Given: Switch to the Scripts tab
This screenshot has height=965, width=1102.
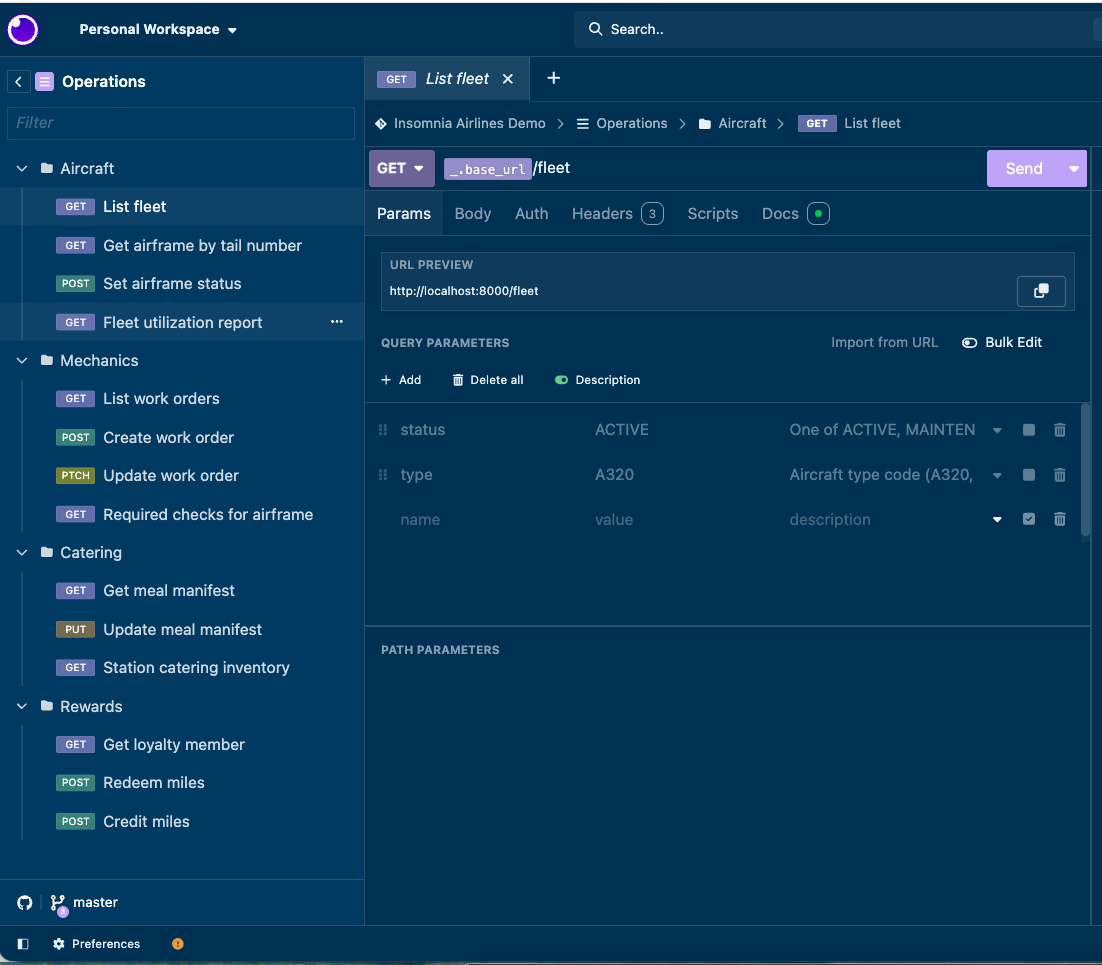Looking at the screenshot, I should [x=712, y=214].
